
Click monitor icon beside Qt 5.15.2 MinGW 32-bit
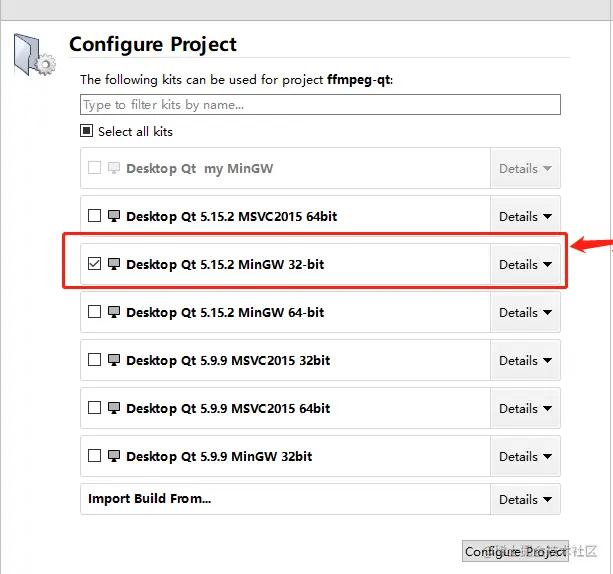(x=114, y=264)
